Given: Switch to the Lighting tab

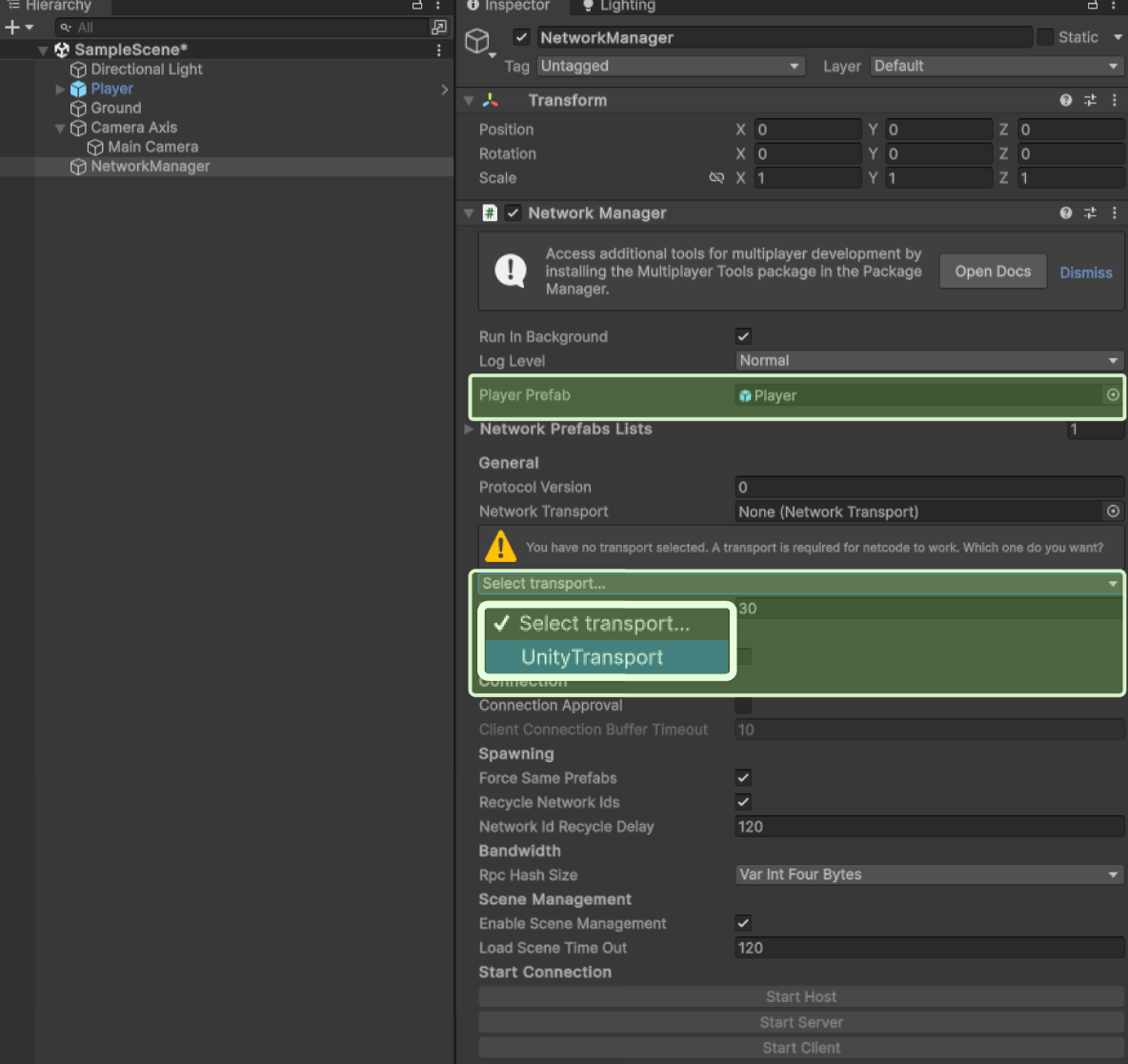Looking at the screenshot, I should coord(619,6).
